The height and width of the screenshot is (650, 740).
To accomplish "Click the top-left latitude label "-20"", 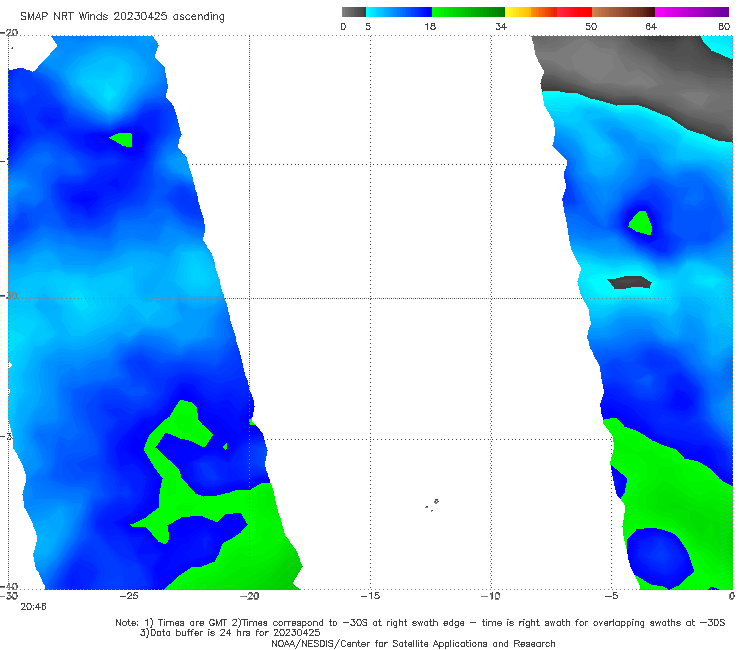I will (x=9, y=33).
